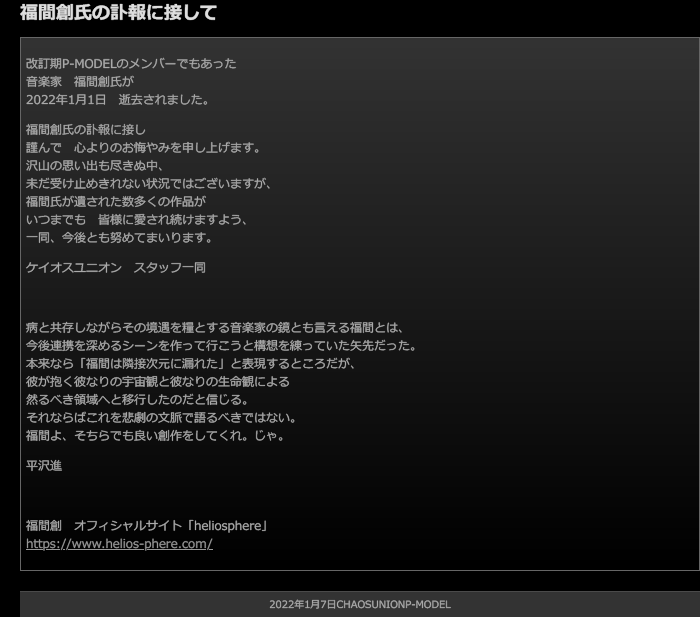This screenshot has width=700, height=617.
Task: Click the body line 福間創氏の訃報に接し
Action: tap(86, 130)
